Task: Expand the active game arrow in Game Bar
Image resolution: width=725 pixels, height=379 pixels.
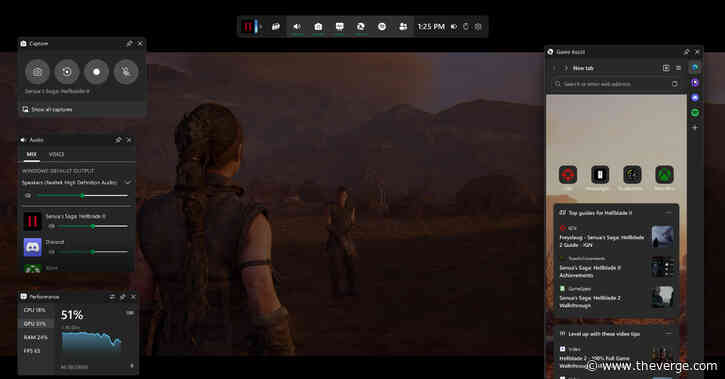Action: point(261,27)
